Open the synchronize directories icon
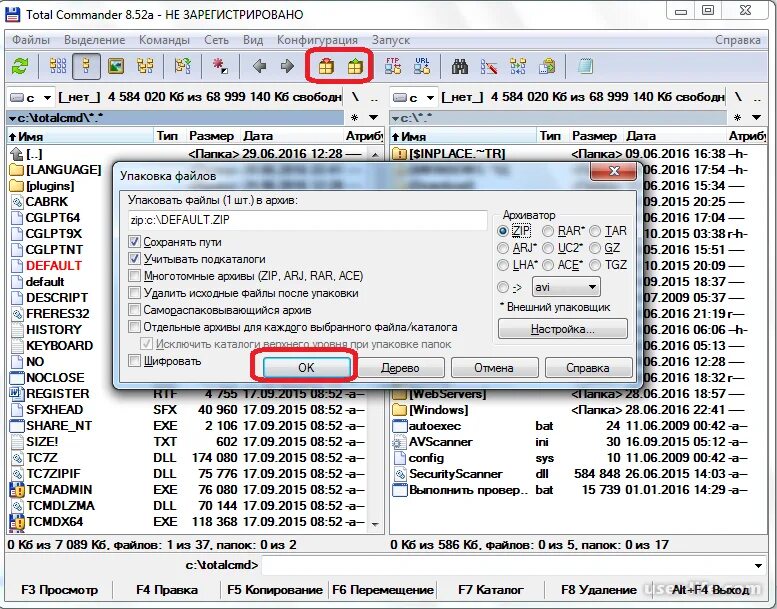This screenshot has height=609, width=777. [518, 66]
